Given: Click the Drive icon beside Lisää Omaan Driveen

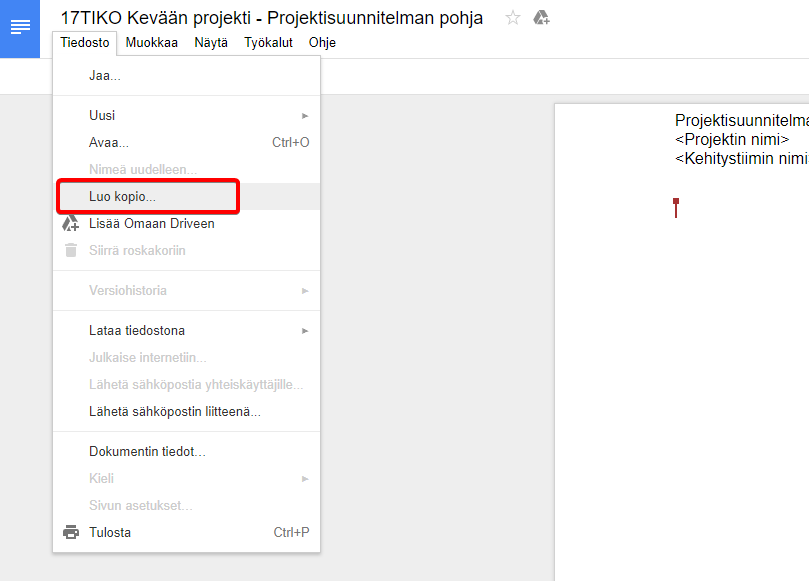Looking at the screenshot, I should (71, 223).
